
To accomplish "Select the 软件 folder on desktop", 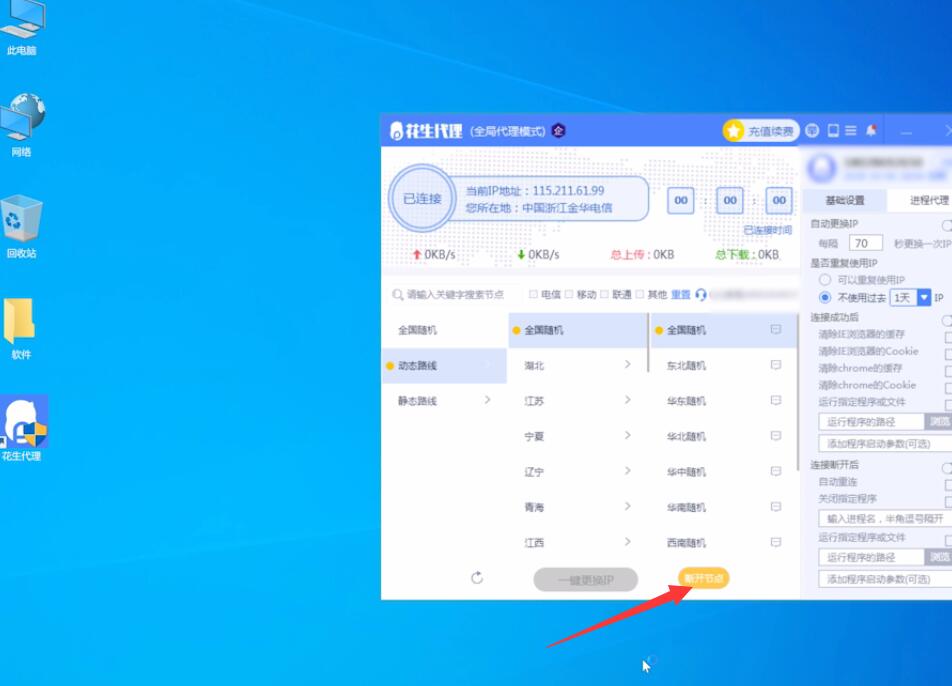I will [20, 328].
